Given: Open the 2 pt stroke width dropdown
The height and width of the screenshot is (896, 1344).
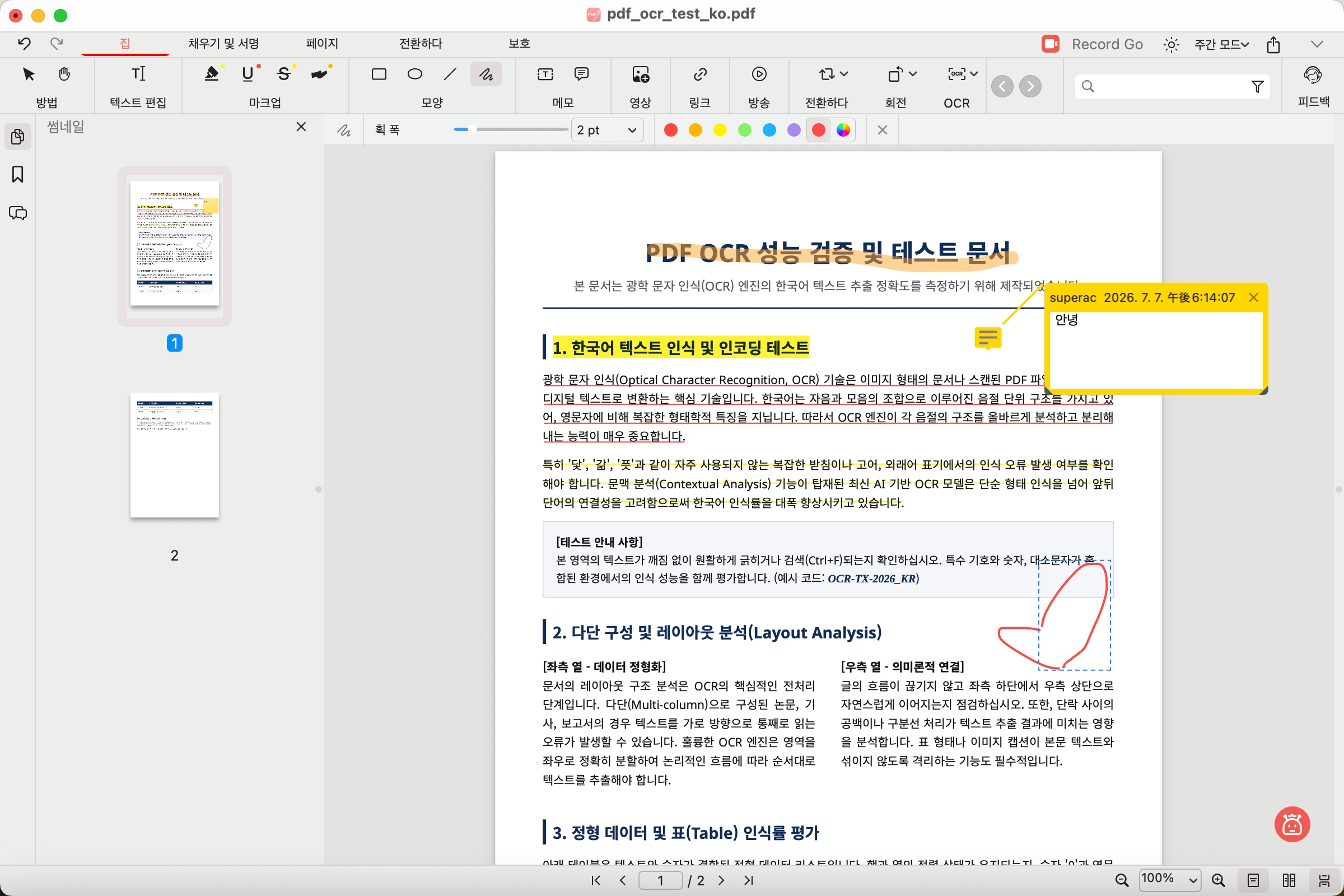Looking at the screenshot, I should pos(607,130).
